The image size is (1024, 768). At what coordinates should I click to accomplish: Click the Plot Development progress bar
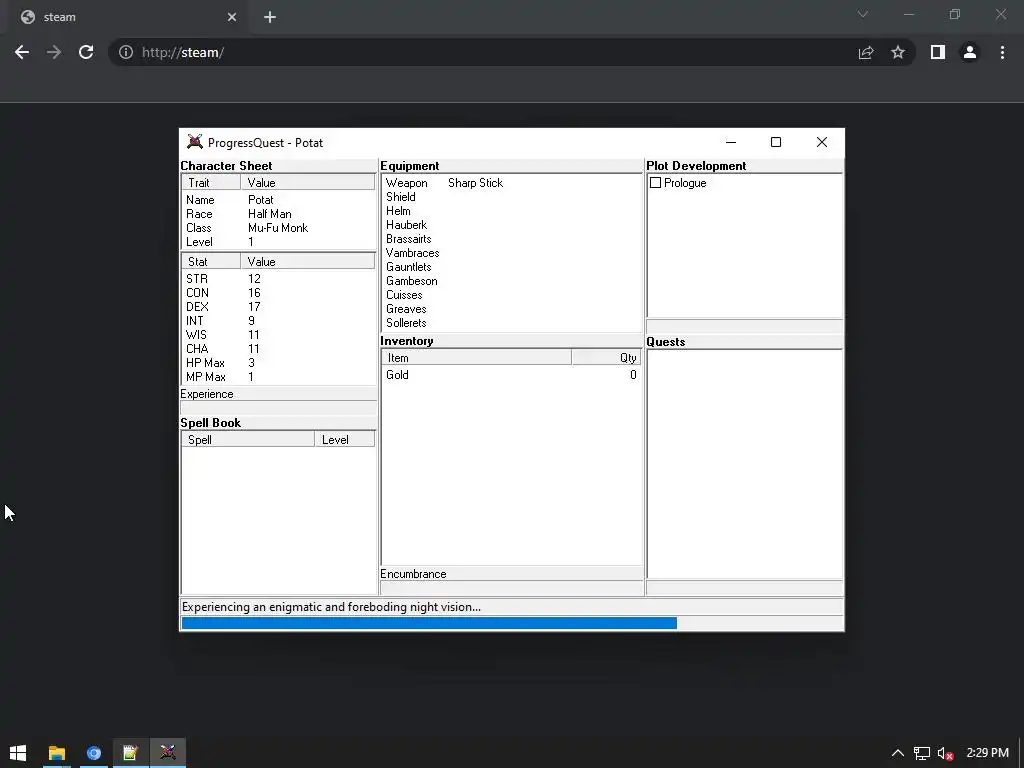744,326
